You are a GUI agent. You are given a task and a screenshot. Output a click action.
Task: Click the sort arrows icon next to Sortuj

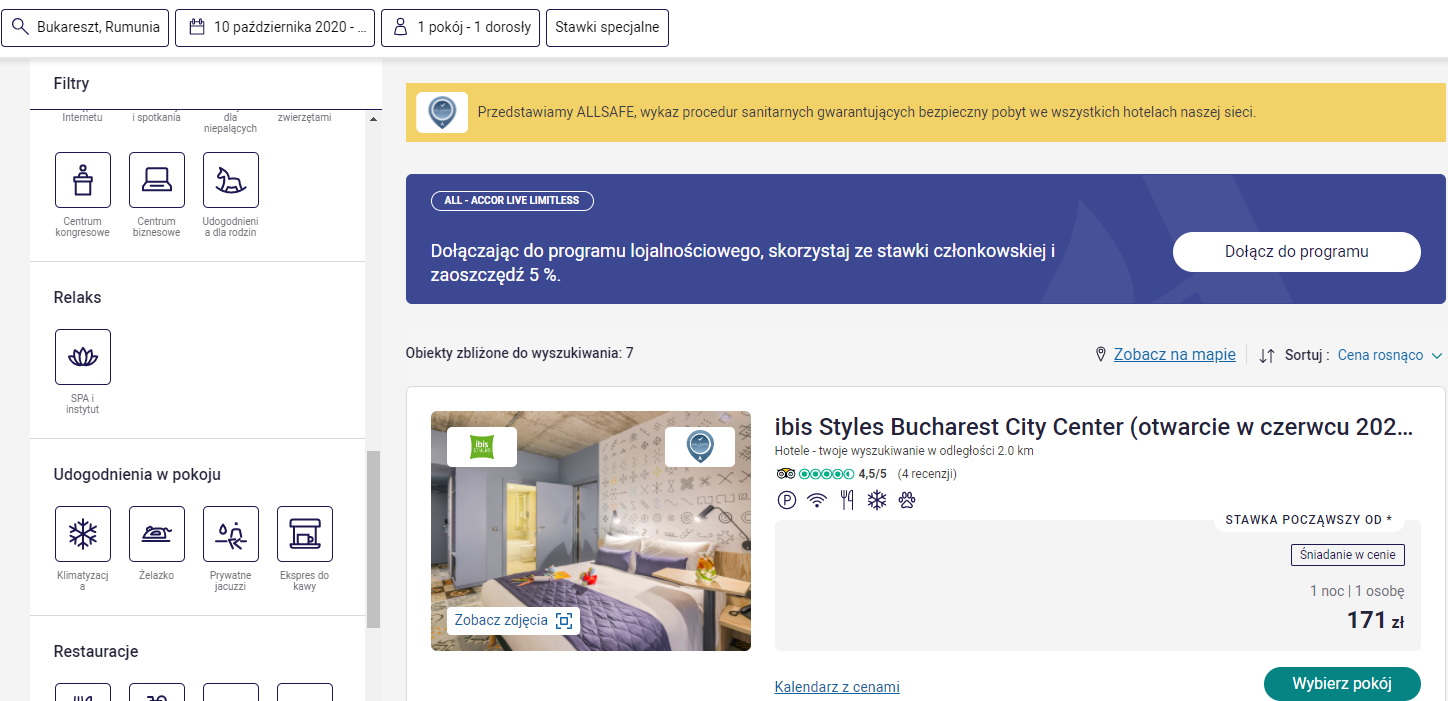point(1267,355)
